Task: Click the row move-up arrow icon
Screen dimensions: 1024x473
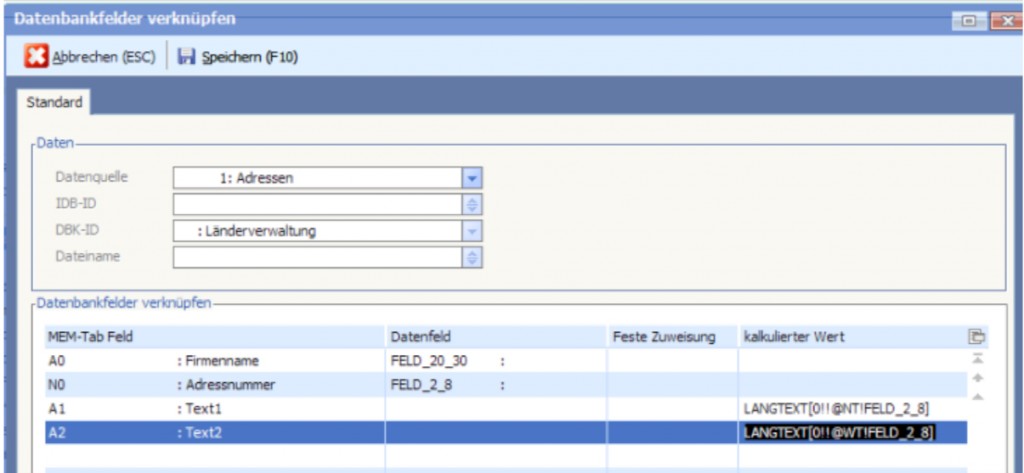Action: click(x=976, y=378)
